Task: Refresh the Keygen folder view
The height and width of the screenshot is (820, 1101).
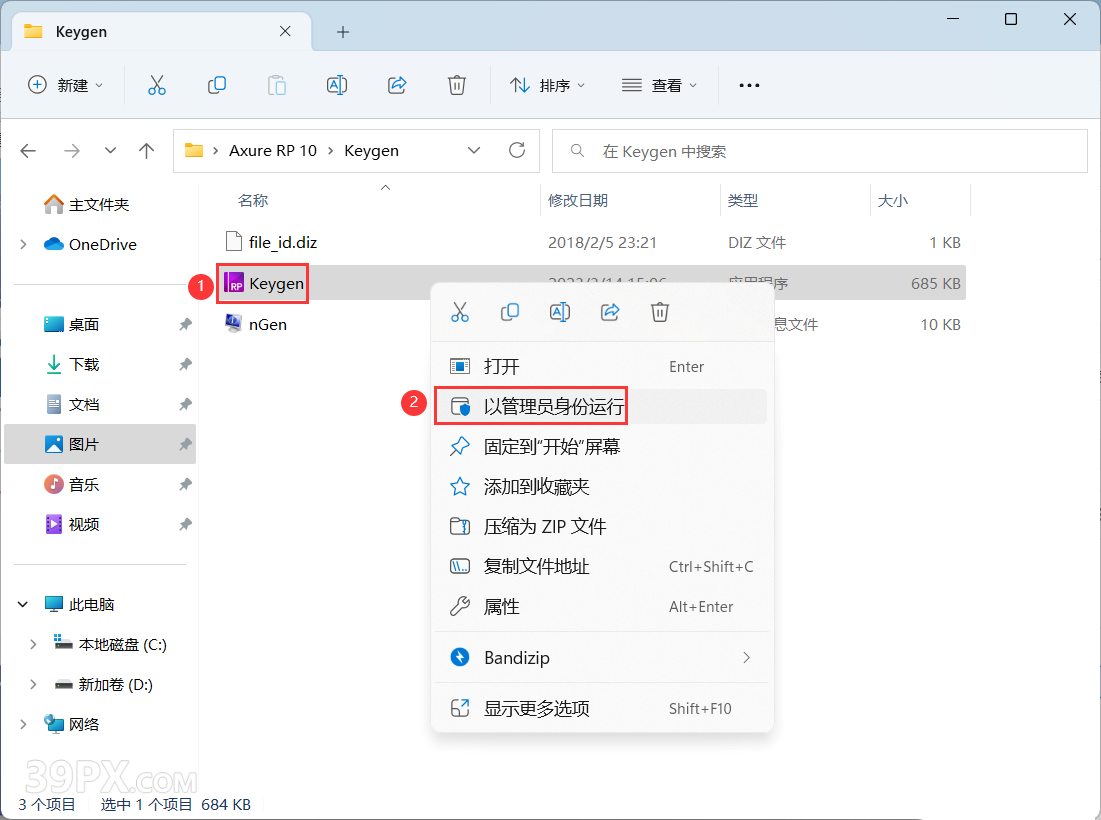Action: 517,150
